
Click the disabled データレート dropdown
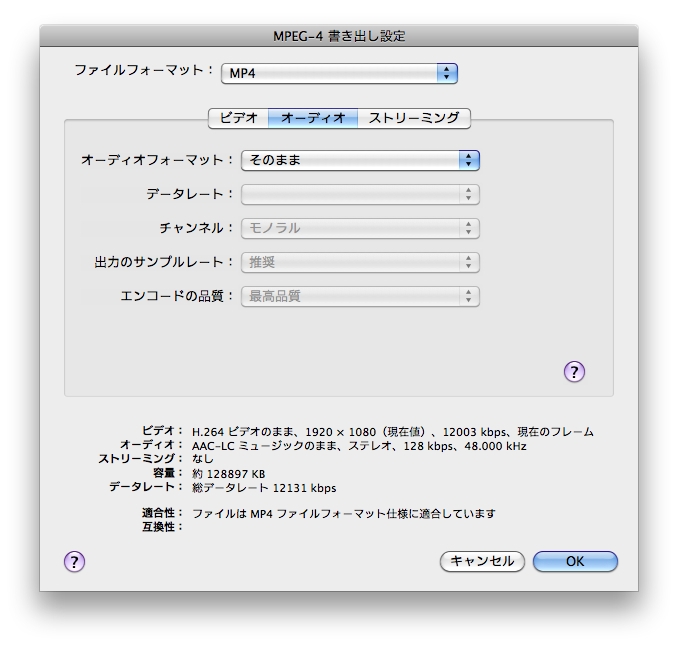click(360, 194)
